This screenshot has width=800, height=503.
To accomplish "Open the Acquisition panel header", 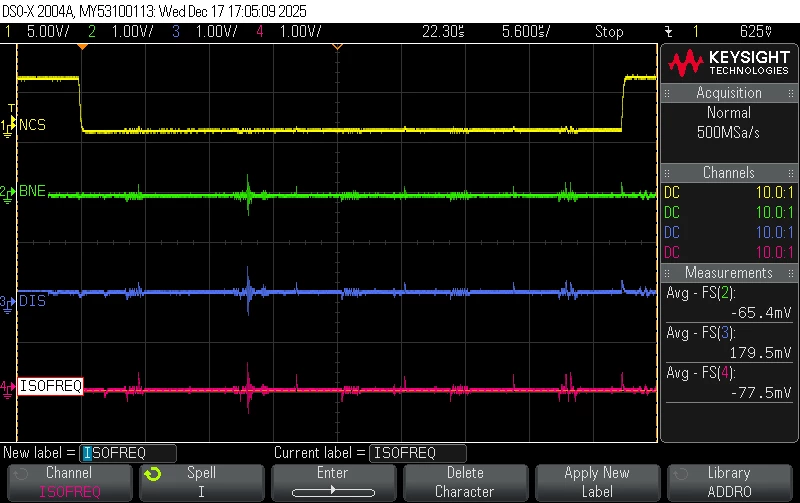I will 729,93.
